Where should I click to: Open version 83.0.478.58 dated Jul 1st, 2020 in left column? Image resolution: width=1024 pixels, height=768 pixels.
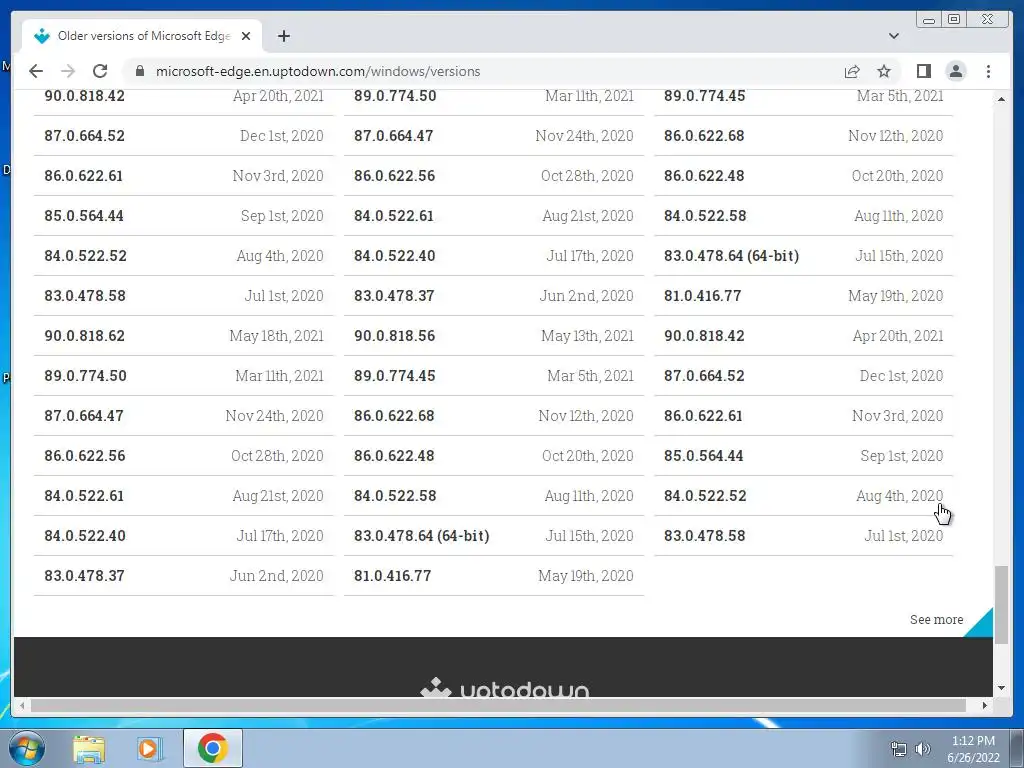[184, 295]
